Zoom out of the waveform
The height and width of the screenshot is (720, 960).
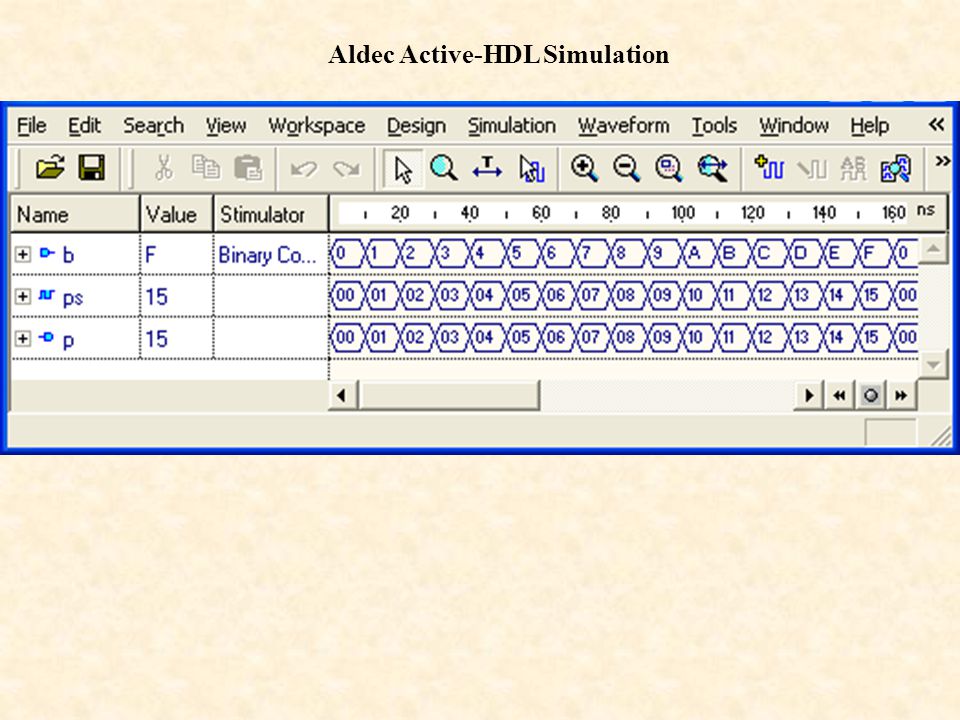click(x=626, y=168)
